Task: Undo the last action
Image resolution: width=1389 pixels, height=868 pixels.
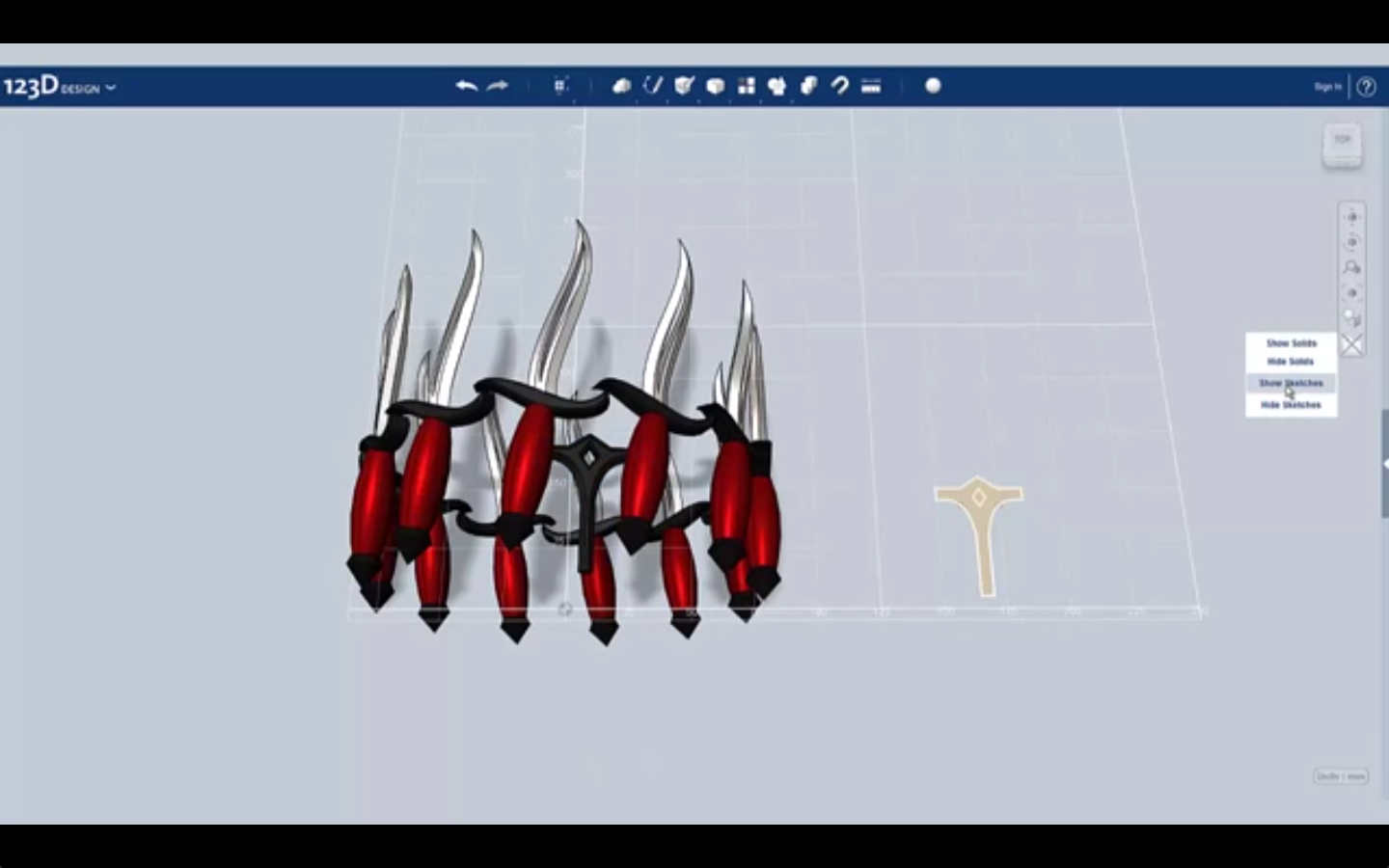Action: [x=467, y=86]
